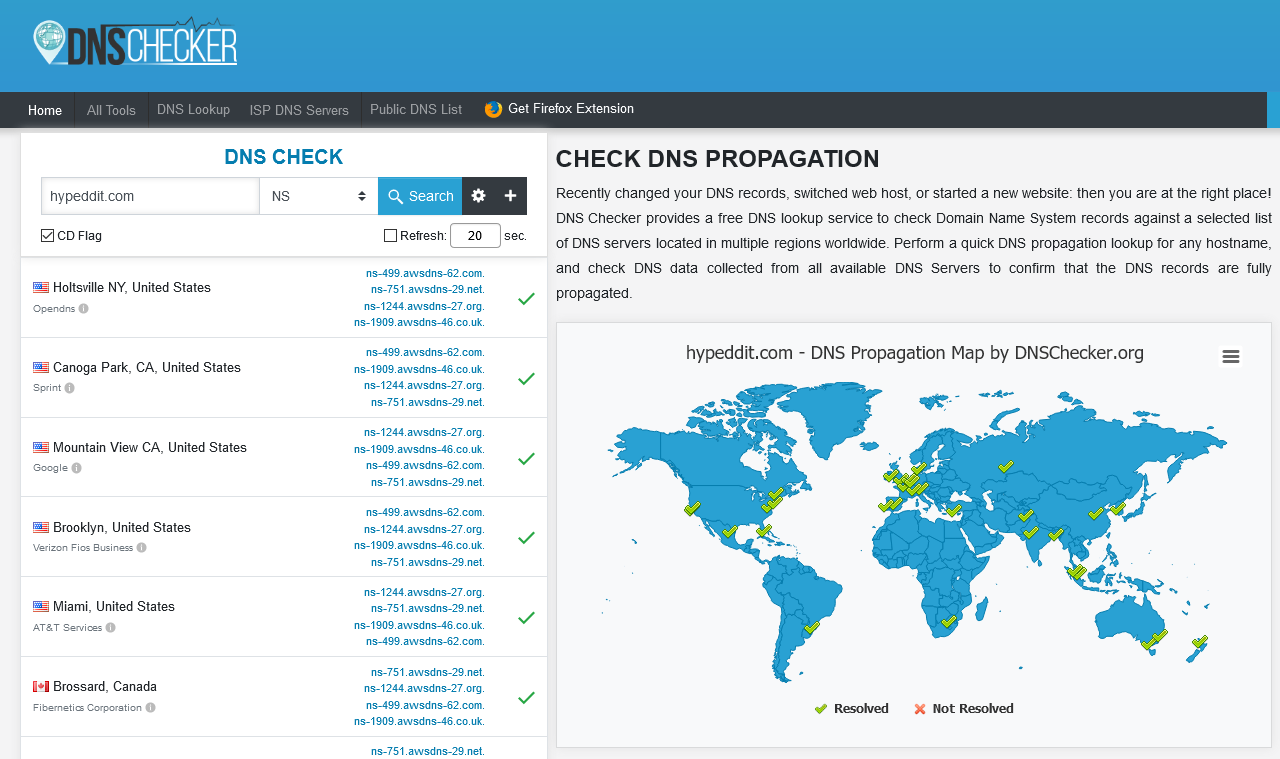This screenshot has width=1280, height=759.
Task: Click the info icon next to Sprint
Action: point(70,388)
